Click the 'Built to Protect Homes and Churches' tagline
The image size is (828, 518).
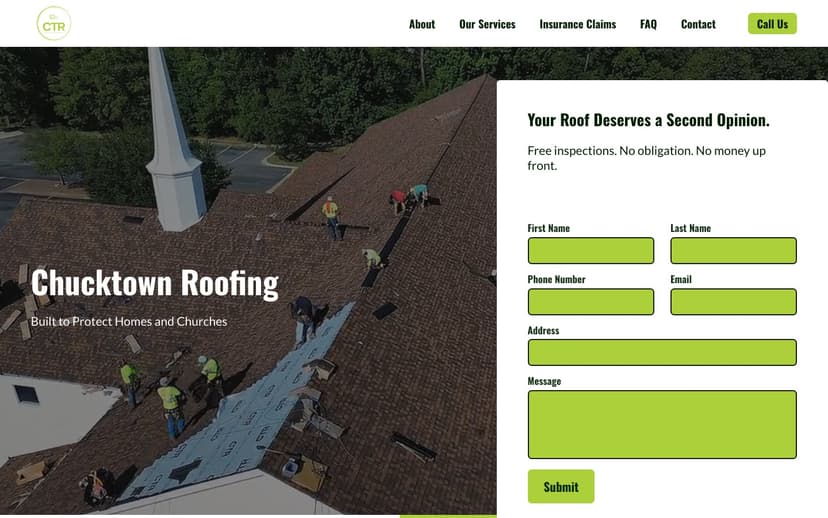pyautogui.click(x=129, y=322)
